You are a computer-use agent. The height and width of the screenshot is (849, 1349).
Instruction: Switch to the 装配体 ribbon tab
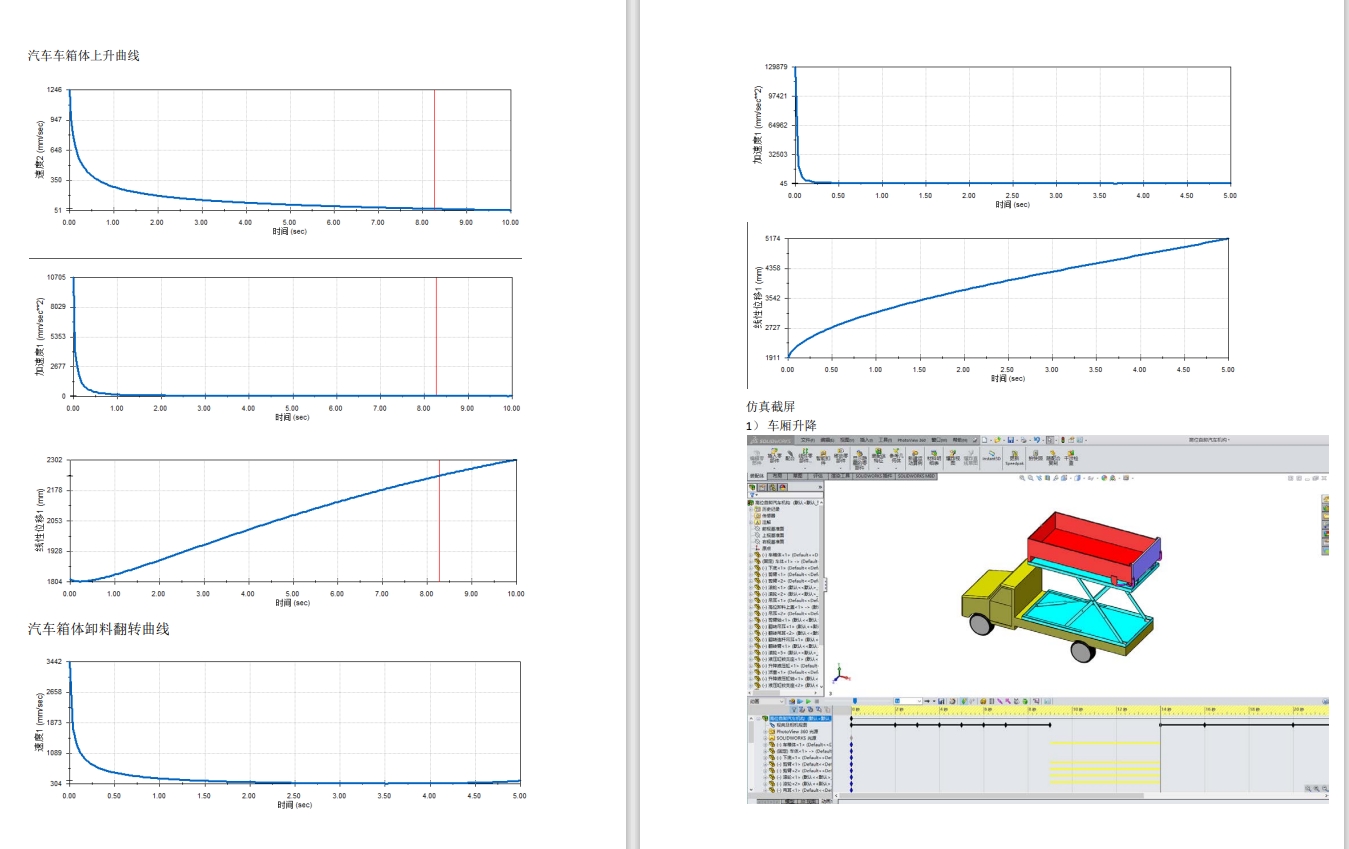pos(757,476)
